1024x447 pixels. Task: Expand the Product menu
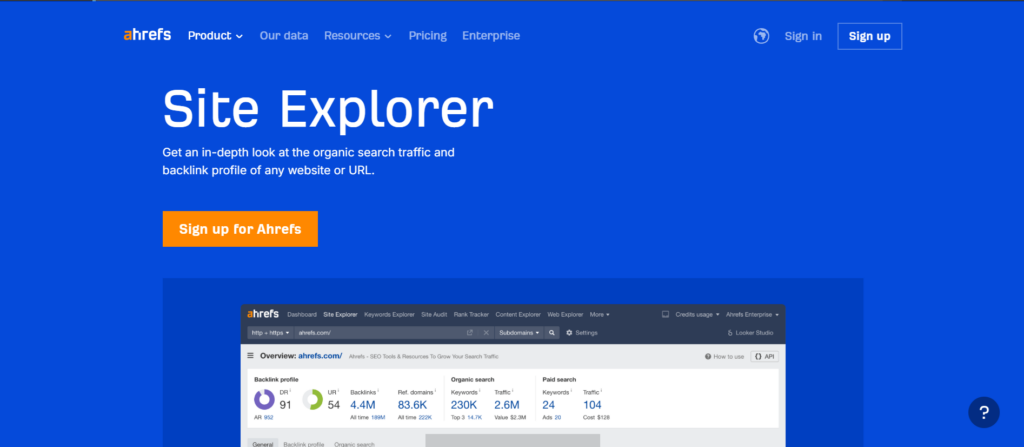point(216,36)
